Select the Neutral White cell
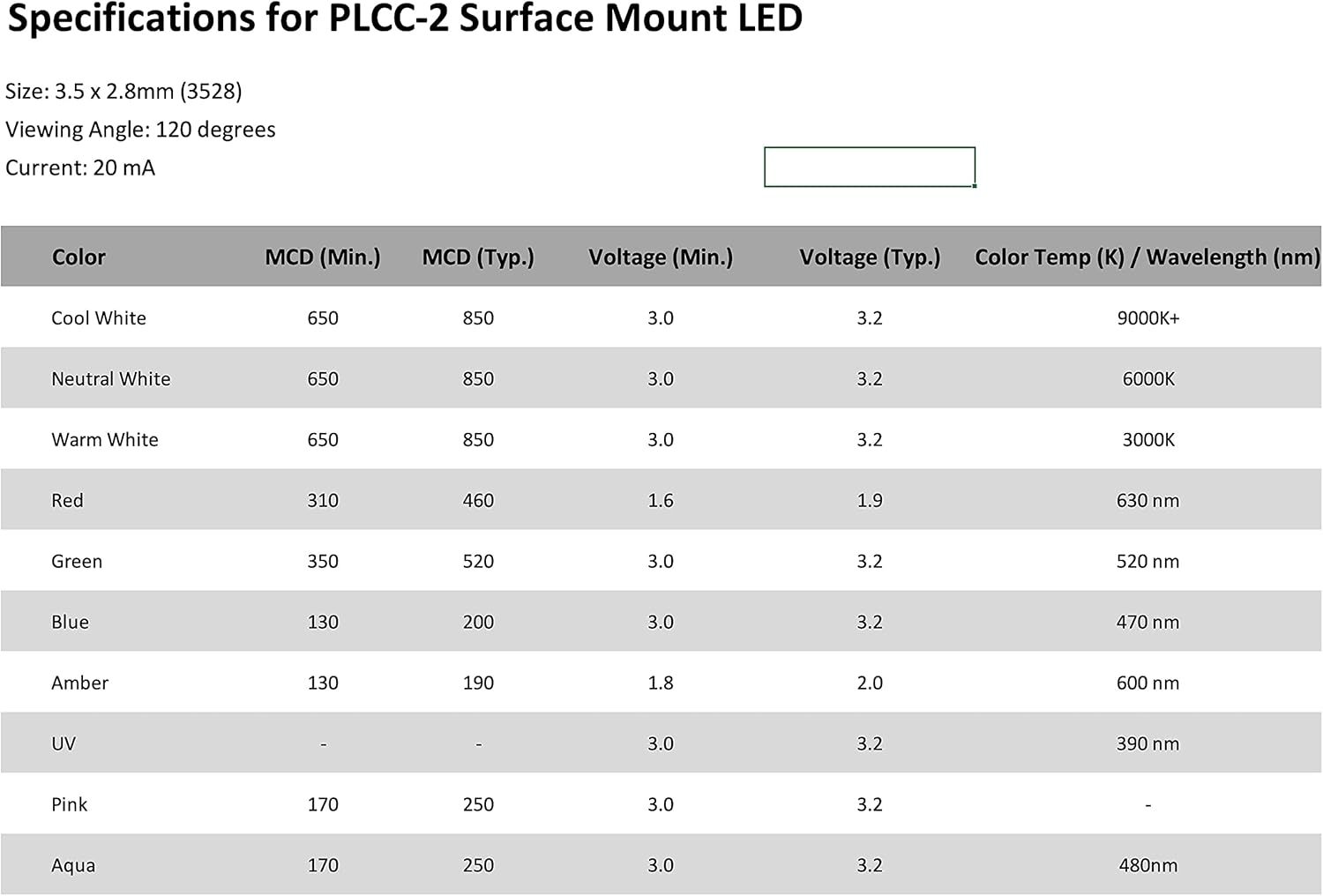Screen dimensions: 1323x896 click(111, 378)
